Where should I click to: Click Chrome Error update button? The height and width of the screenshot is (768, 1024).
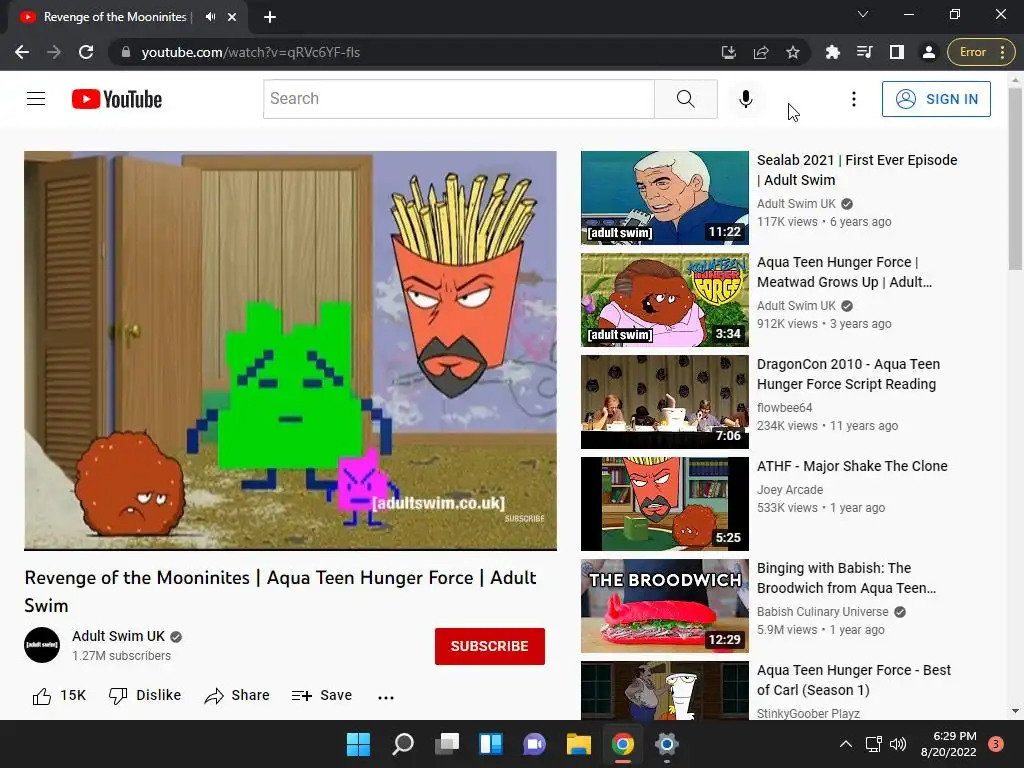pos(981,52)
